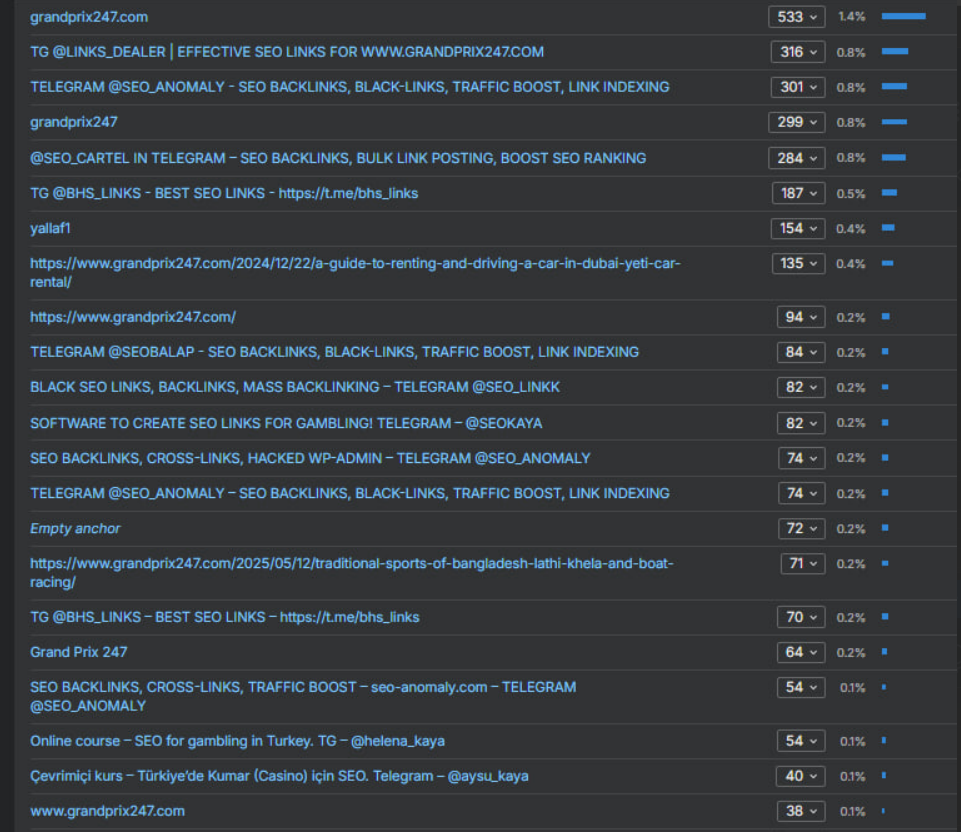Open the Çevrimiçi kurs @aysu_kaya anchor
Image resolution: width=961 pixels, height=832 pixels.
coord(279,776)
